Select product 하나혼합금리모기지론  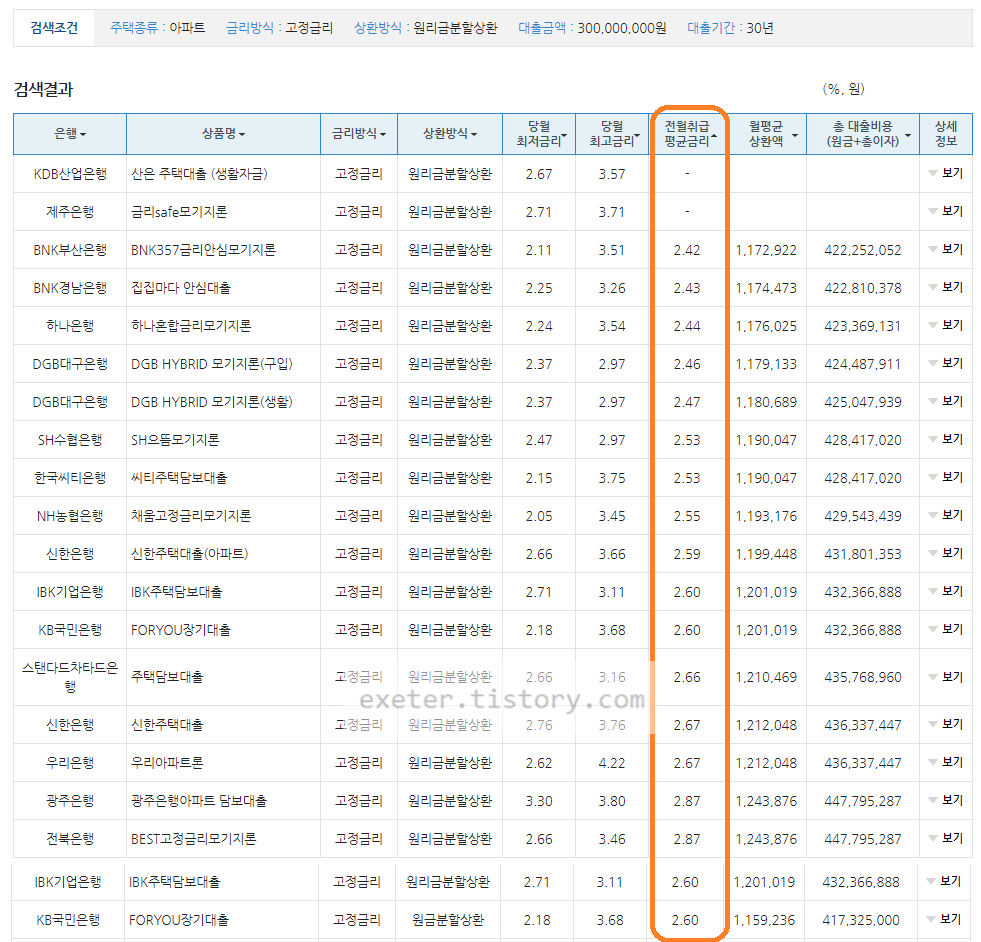(191, 326)
